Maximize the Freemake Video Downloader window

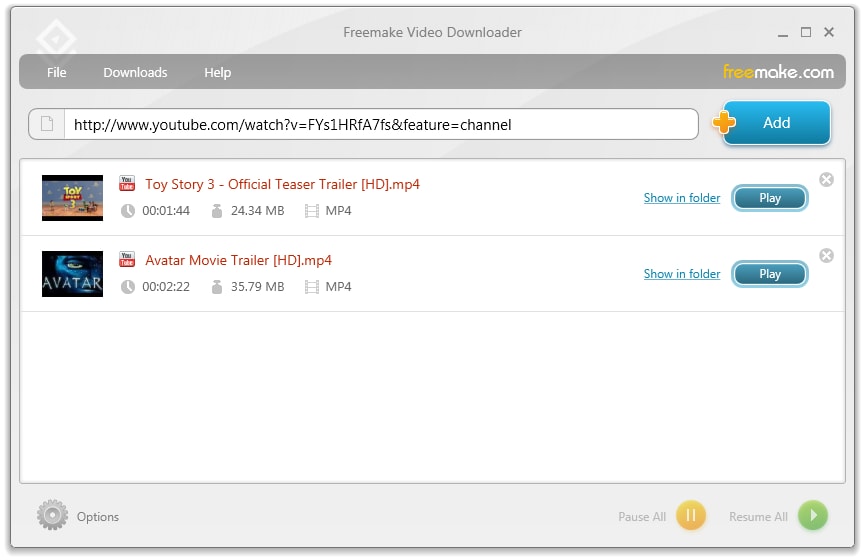point(806,32)
